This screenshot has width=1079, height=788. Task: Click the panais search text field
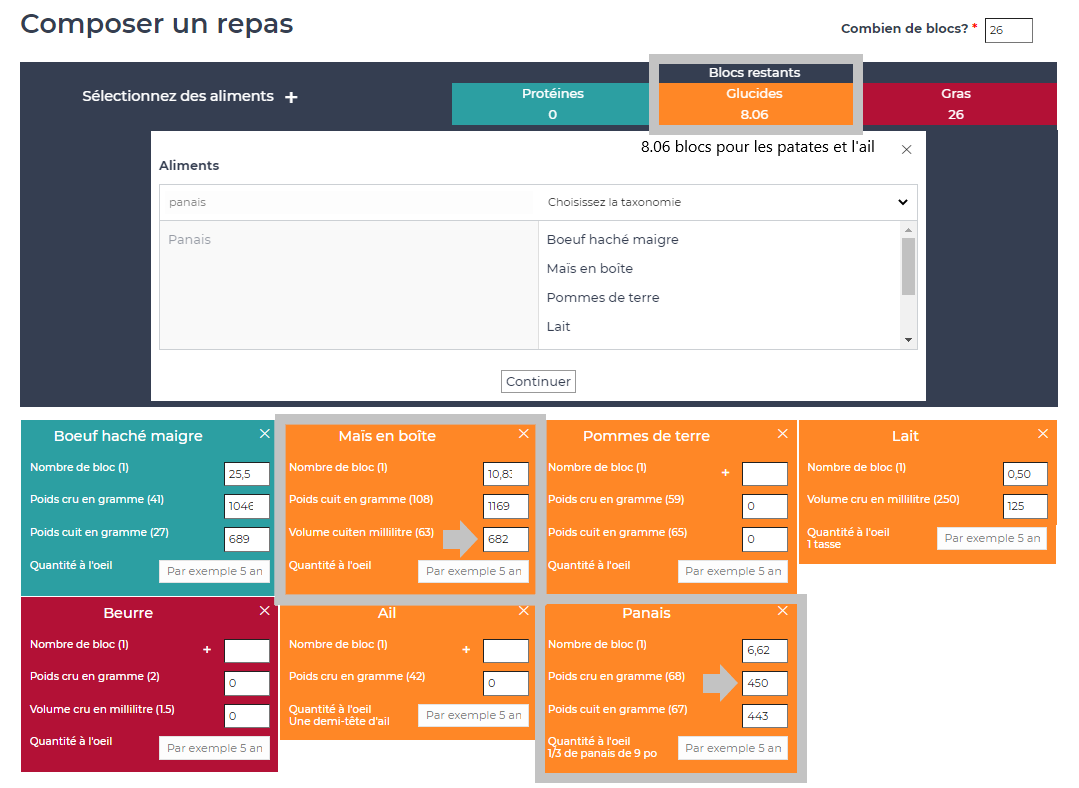(x=348, y=202)
